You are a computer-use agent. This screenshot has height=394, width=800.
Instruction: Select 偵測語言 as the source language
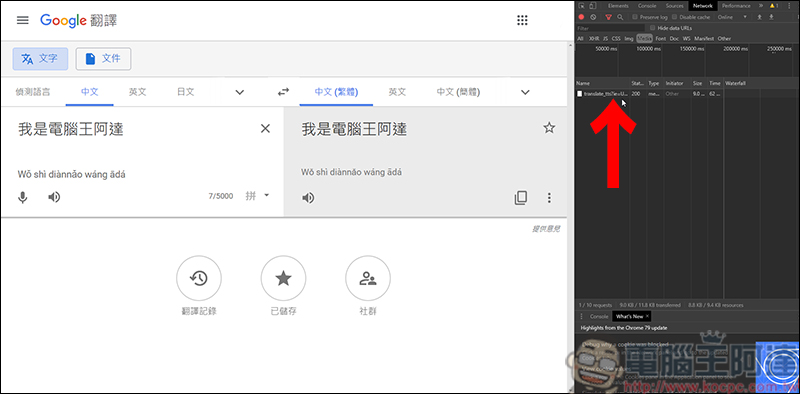pyautogui.click(x=33, y=92)
